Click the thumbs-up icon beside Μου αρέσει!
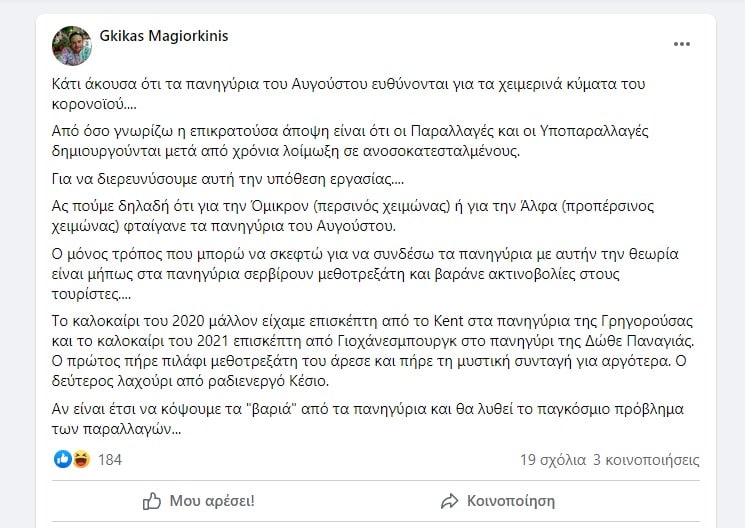 152,500
